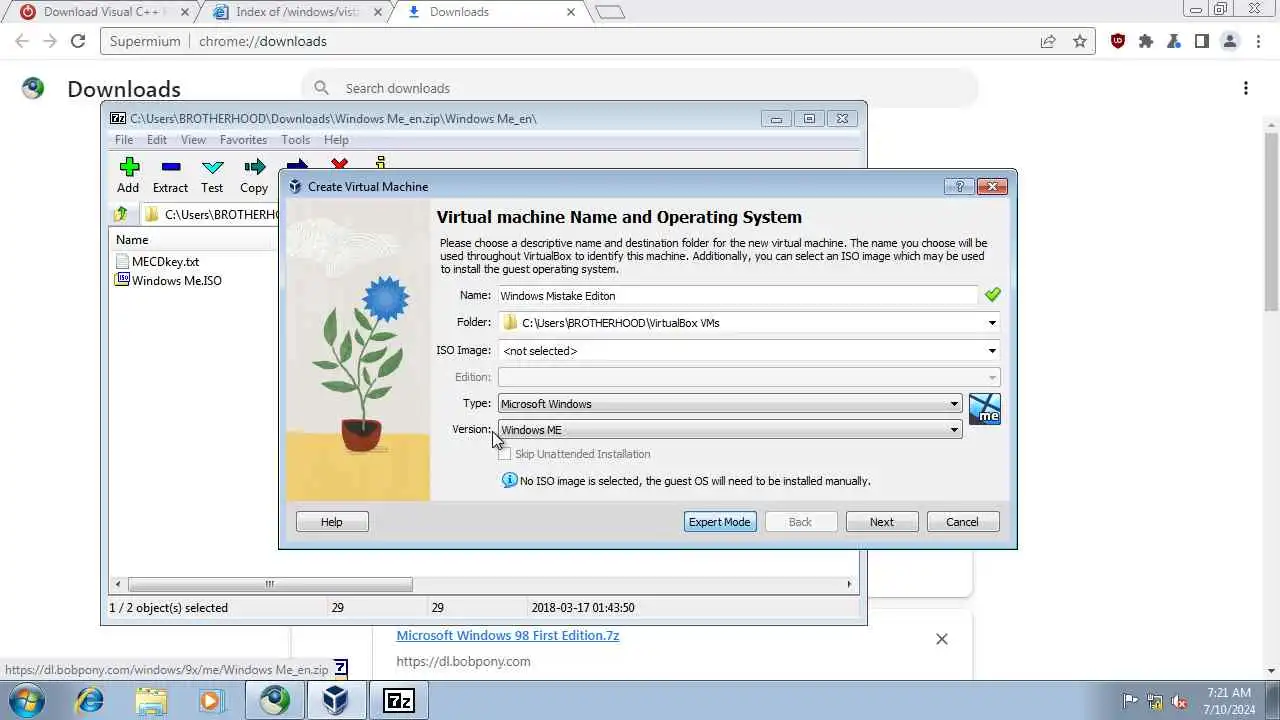Click the flask experiments icon in toolbar

click(1174, 41)
